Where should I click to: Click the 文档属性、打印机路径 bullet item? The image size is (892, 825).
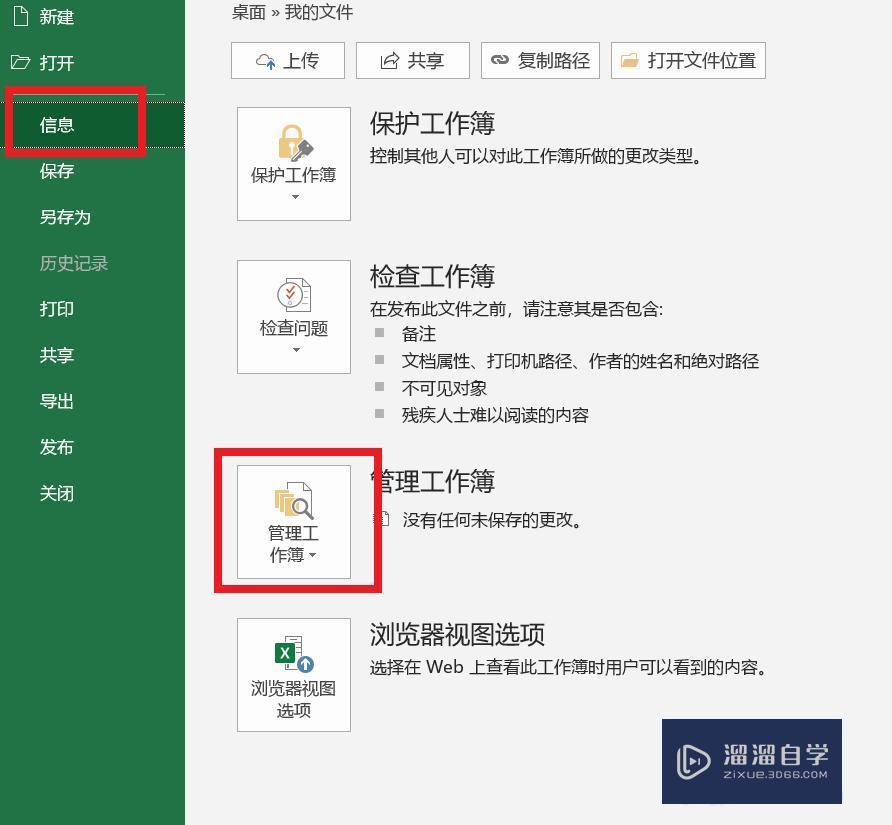pyautogui.click(x=580, y=361)
